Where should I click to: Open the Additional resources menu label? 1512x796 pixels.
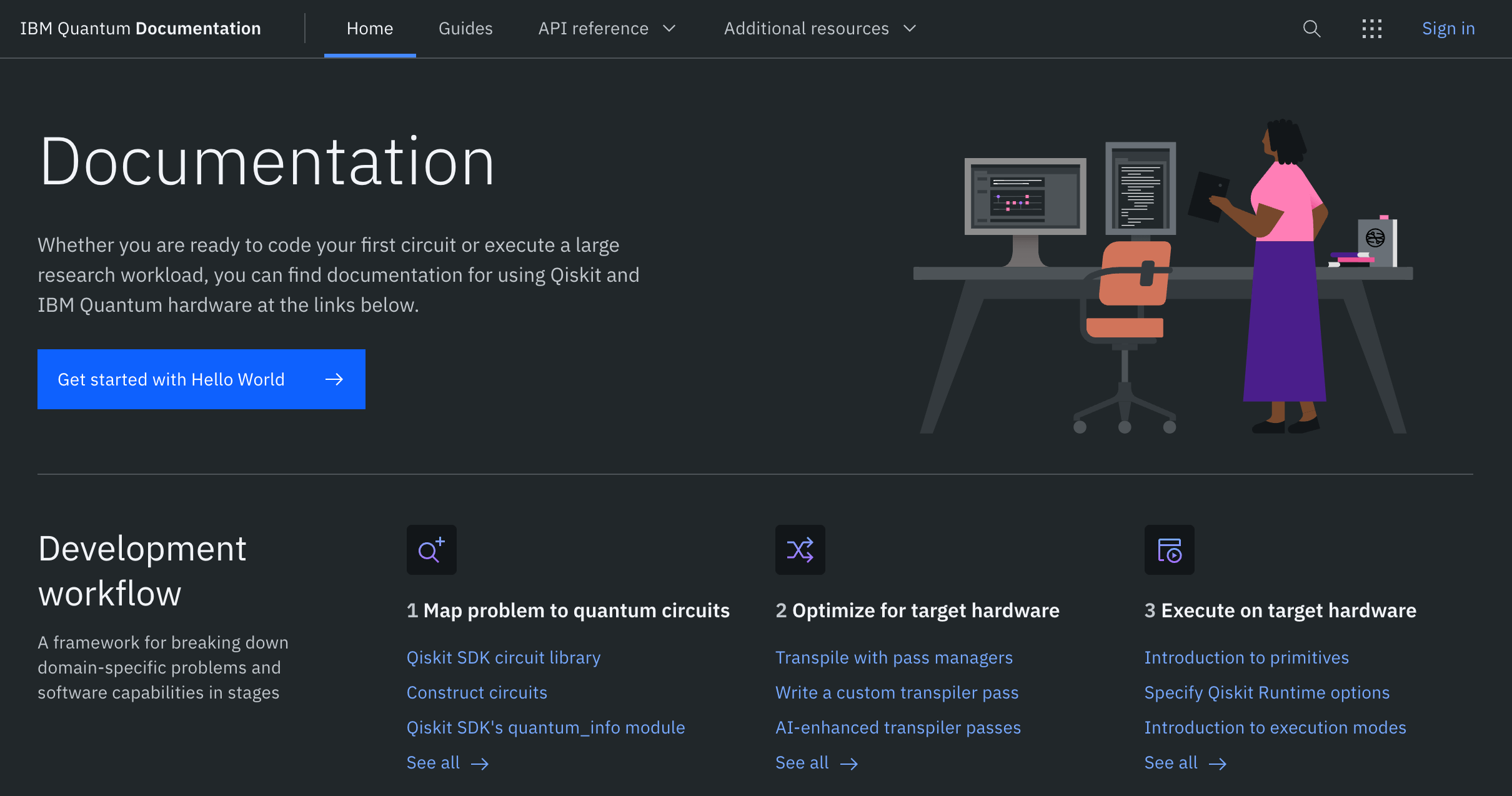point(807,29)
